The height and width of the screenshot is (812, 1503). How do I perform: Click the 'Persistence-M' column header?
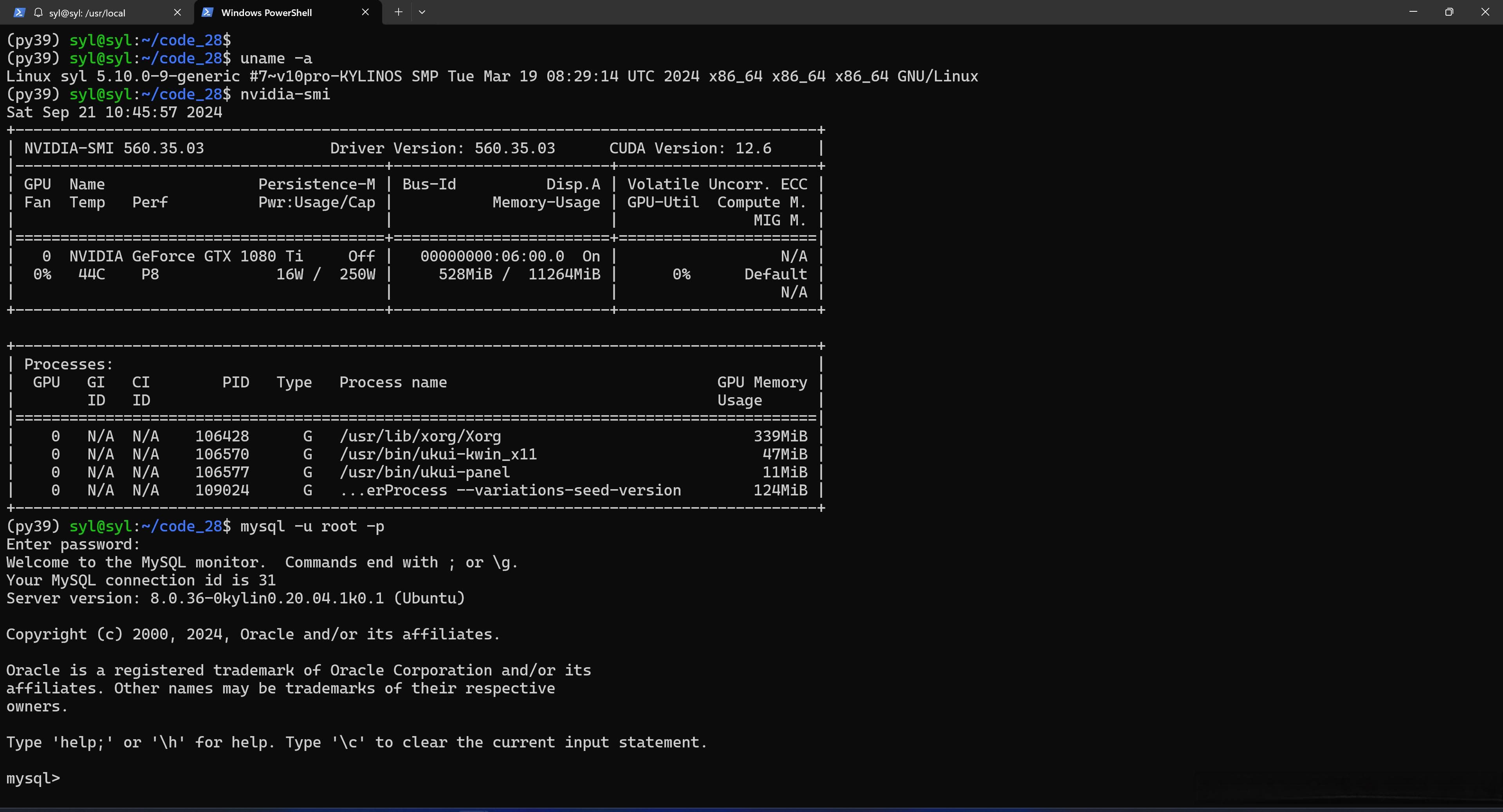coord(317,184)
